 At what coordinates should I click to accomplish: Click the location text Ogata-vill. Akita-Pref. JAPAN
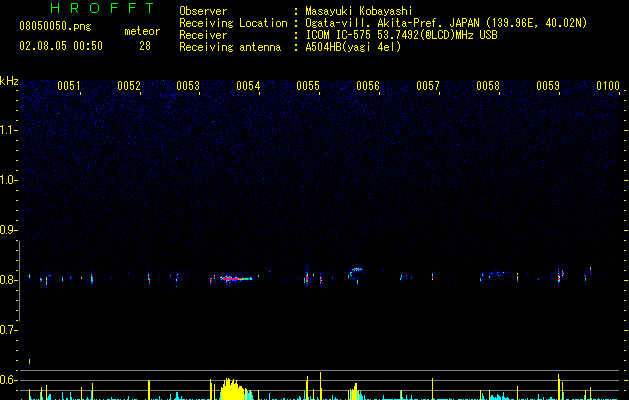(x=392, y=23)
